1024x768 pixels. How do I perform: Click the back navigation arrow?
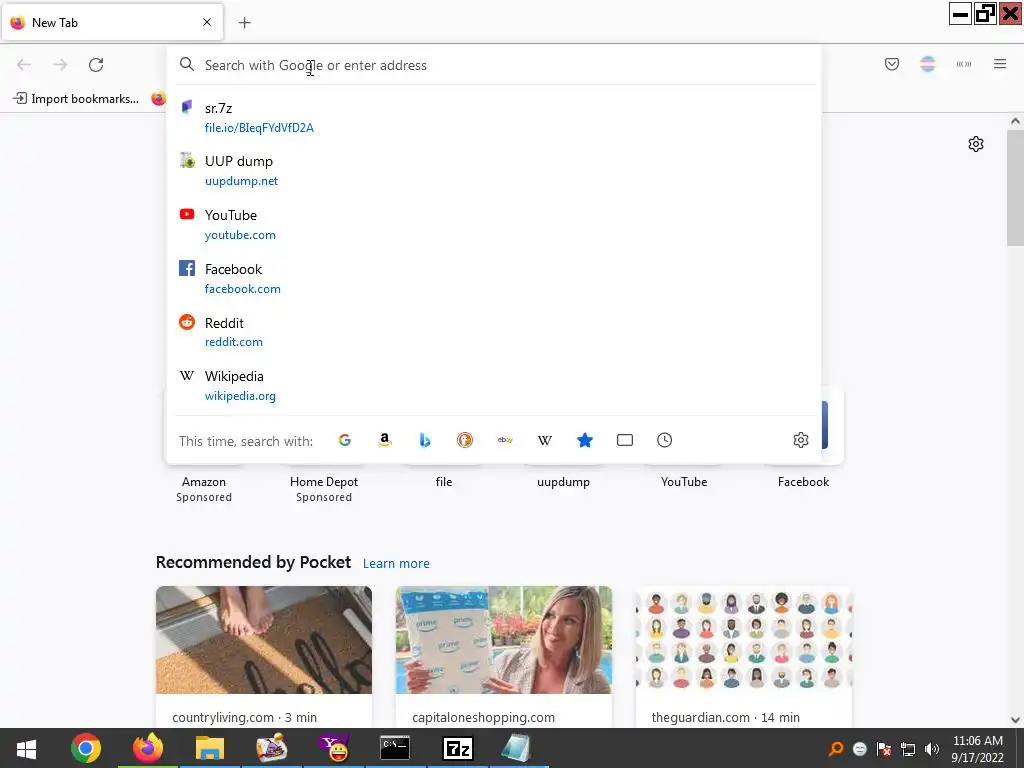coord(24,65)
